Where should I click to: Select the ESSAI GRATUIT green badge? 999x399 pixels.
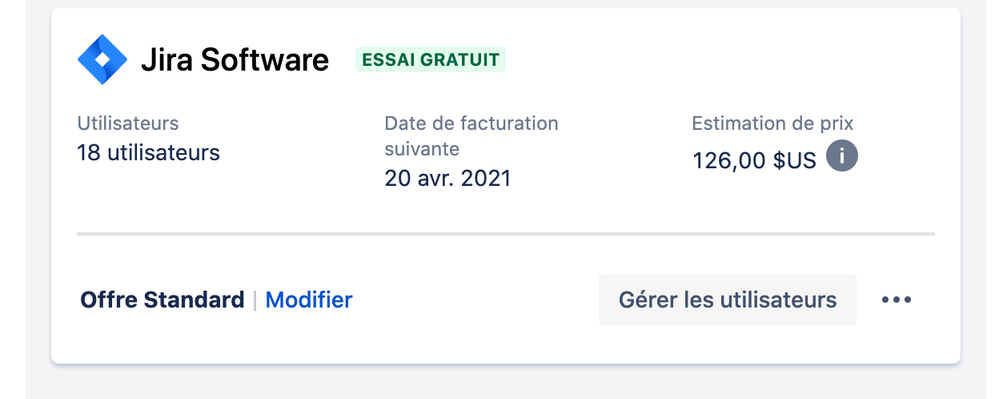431,60
